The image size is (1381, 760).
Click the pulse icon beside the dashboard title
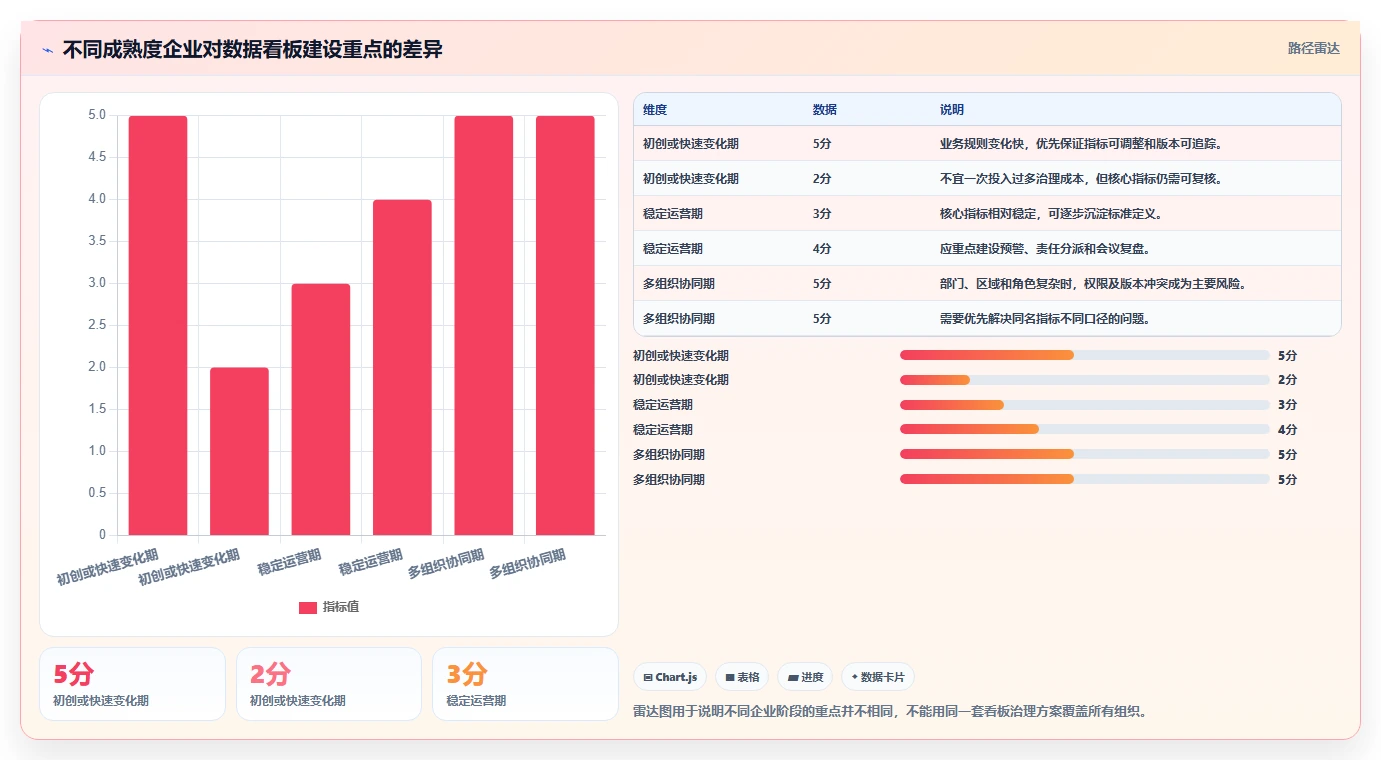[48, 50]
